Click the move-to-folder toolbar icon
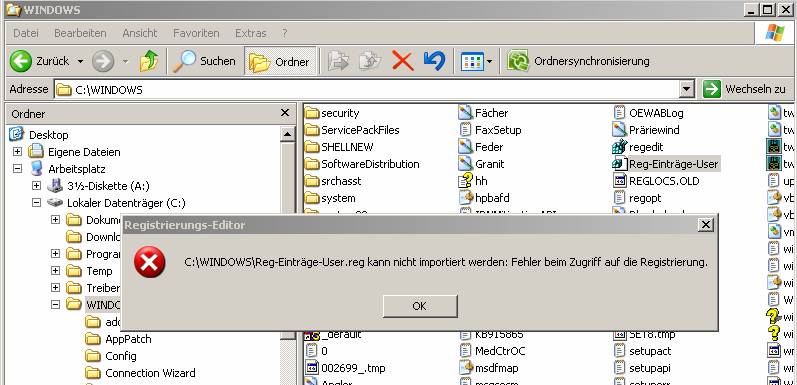The image size is (797, 385). tap(338, 62)
